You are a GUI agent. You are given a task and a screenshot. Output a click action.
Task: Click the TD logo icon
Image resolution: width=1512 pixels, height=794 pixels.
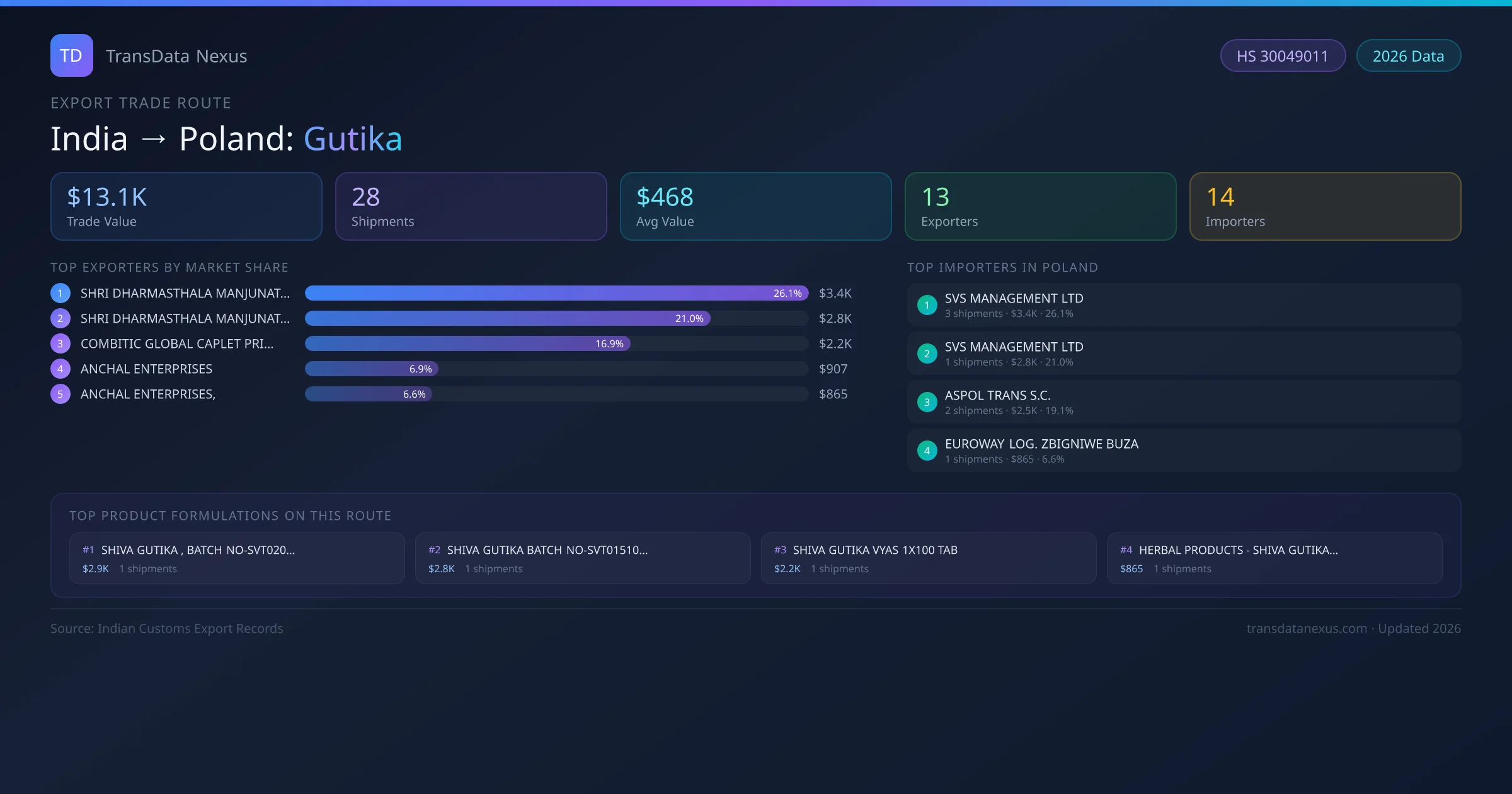pos(71,55)
